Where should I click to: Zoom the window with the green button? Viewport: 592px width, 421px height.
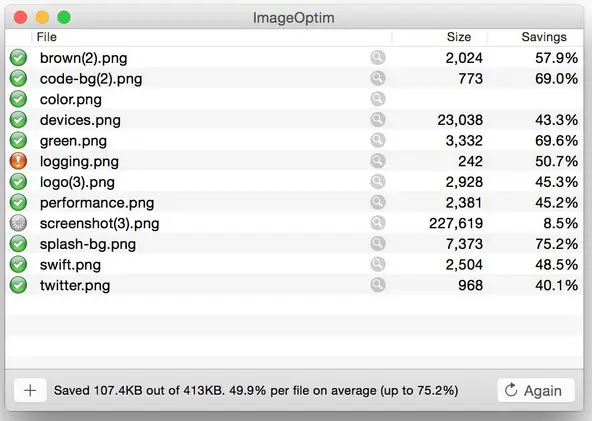point(64,17)
